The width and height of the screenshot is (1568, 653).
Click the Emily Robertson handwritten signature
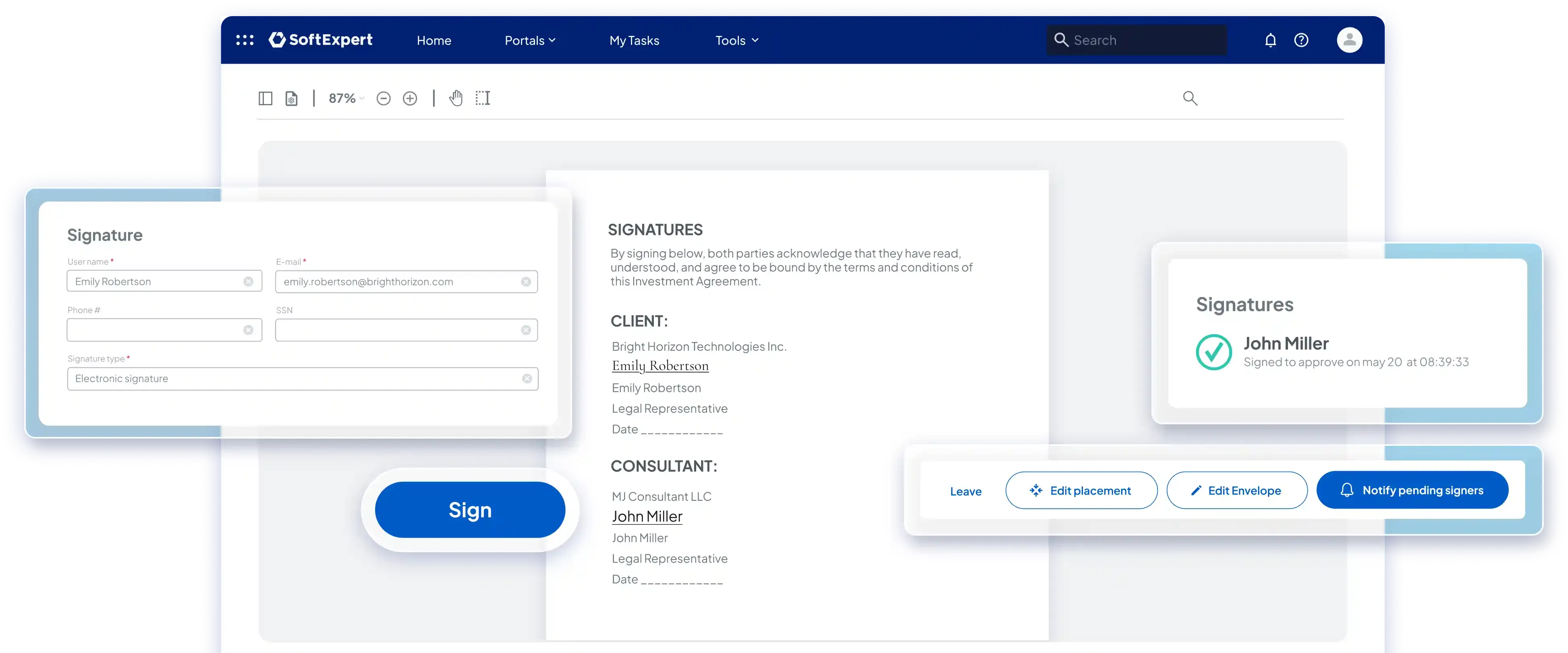[x=660, y=366]
